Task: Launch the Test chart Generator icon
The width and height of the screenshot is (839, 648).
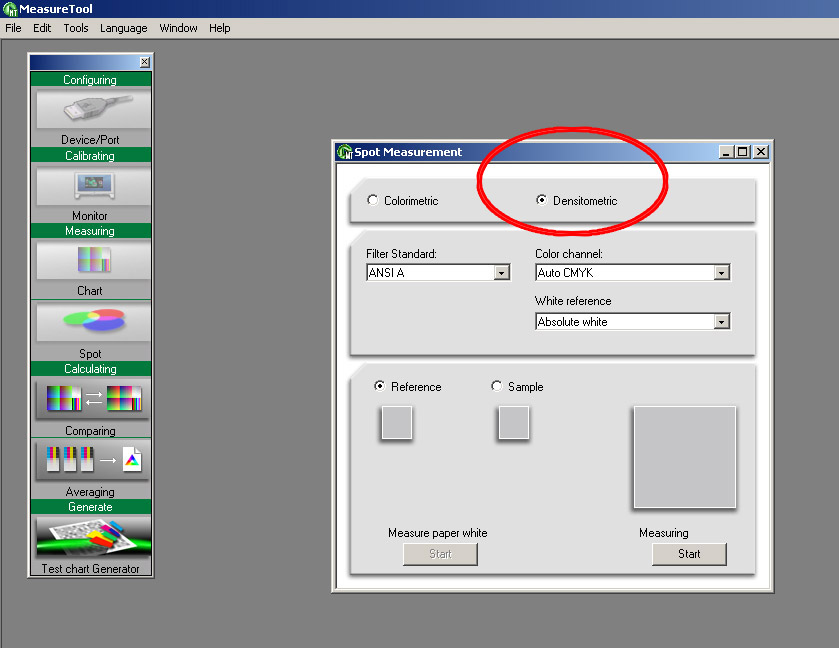Action: tap(94, 538)
